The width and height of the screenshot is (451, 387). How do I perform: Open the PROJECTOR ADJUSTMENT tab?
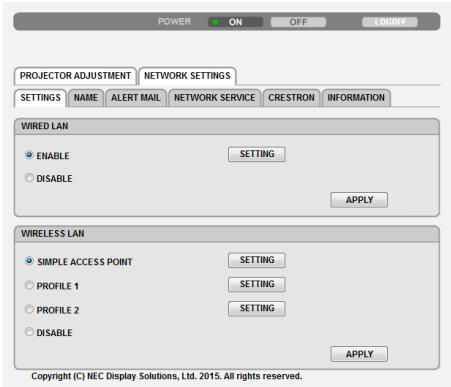75,76
